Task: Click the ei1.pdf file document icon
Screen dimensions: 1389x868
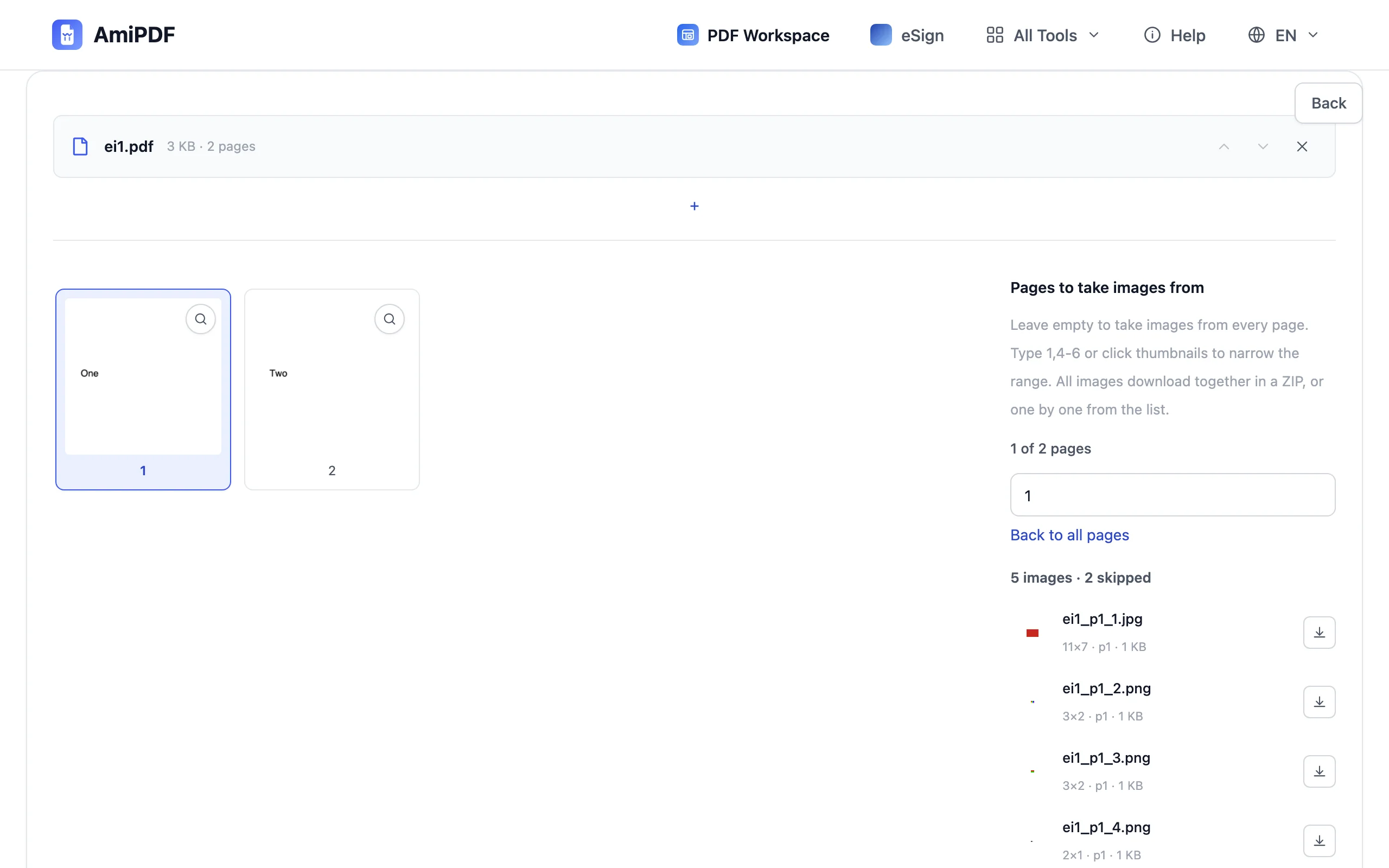Action: (x=80, y=146)
